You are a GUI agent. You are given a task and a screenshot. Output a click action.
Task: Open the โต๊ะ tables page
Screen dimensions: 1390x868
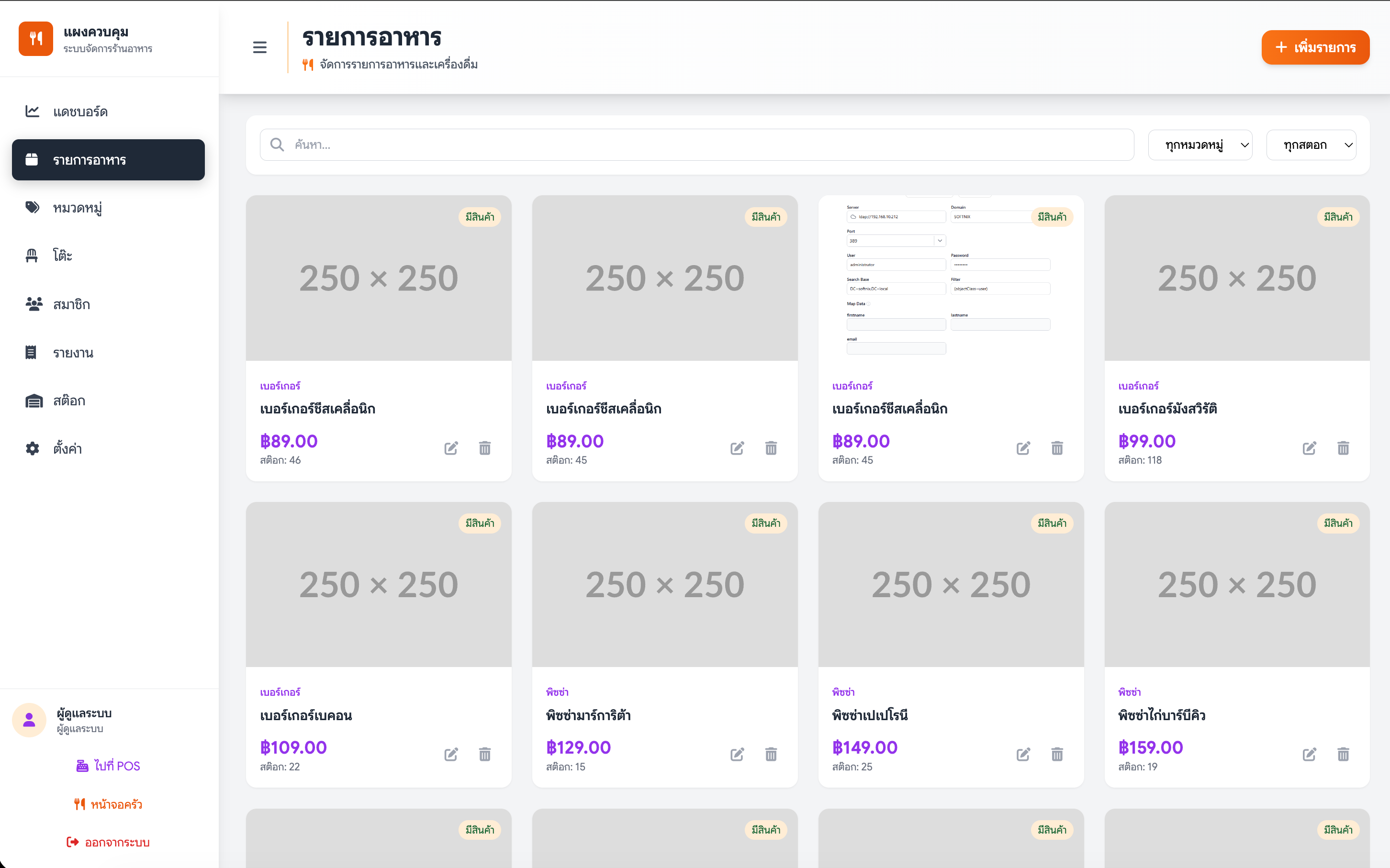click(62, 256)
